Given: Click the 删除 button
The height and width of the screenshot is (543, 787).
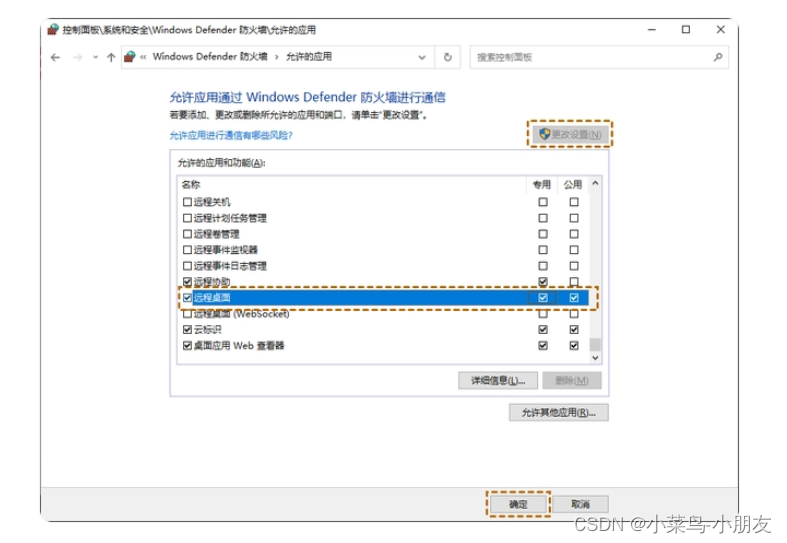Looking at the screenshot, I should tap(572, 380).
